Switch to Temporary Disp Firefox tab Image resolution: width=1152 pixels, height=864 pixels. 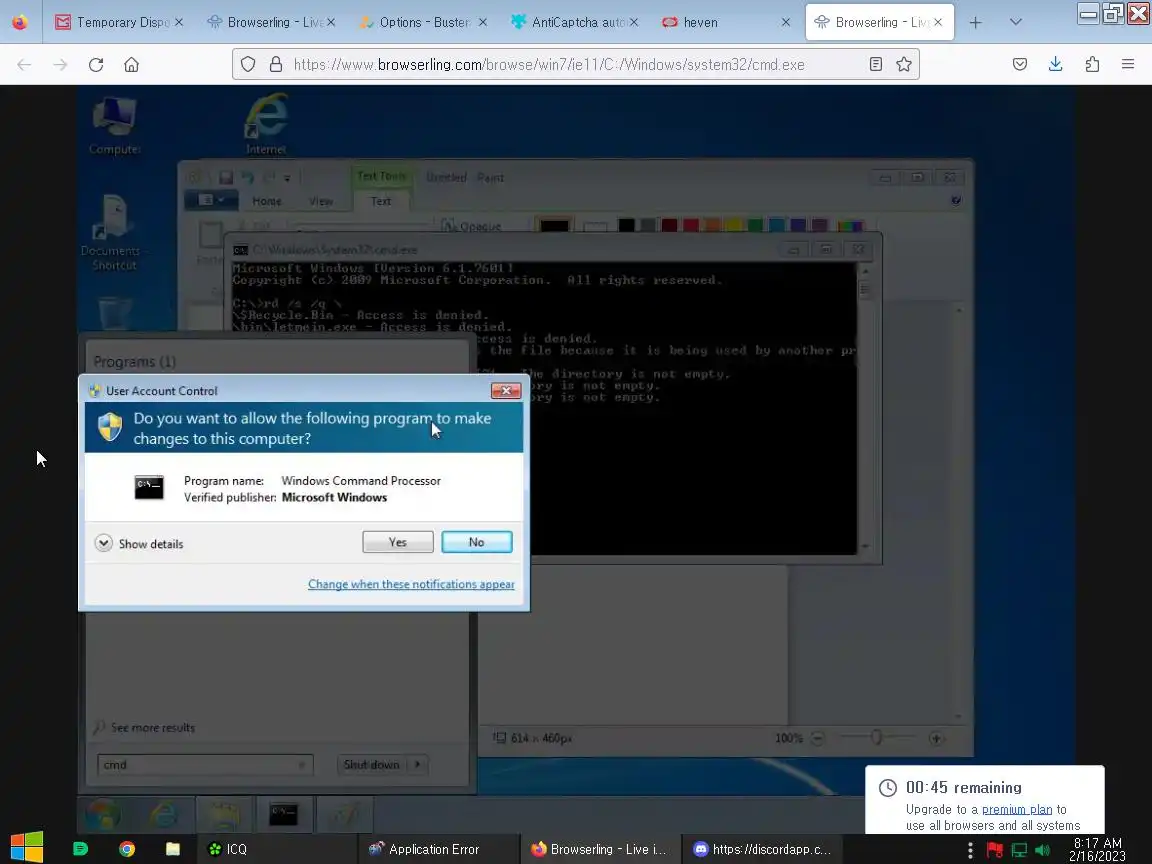pyautogui.click(x=118, y=22)
